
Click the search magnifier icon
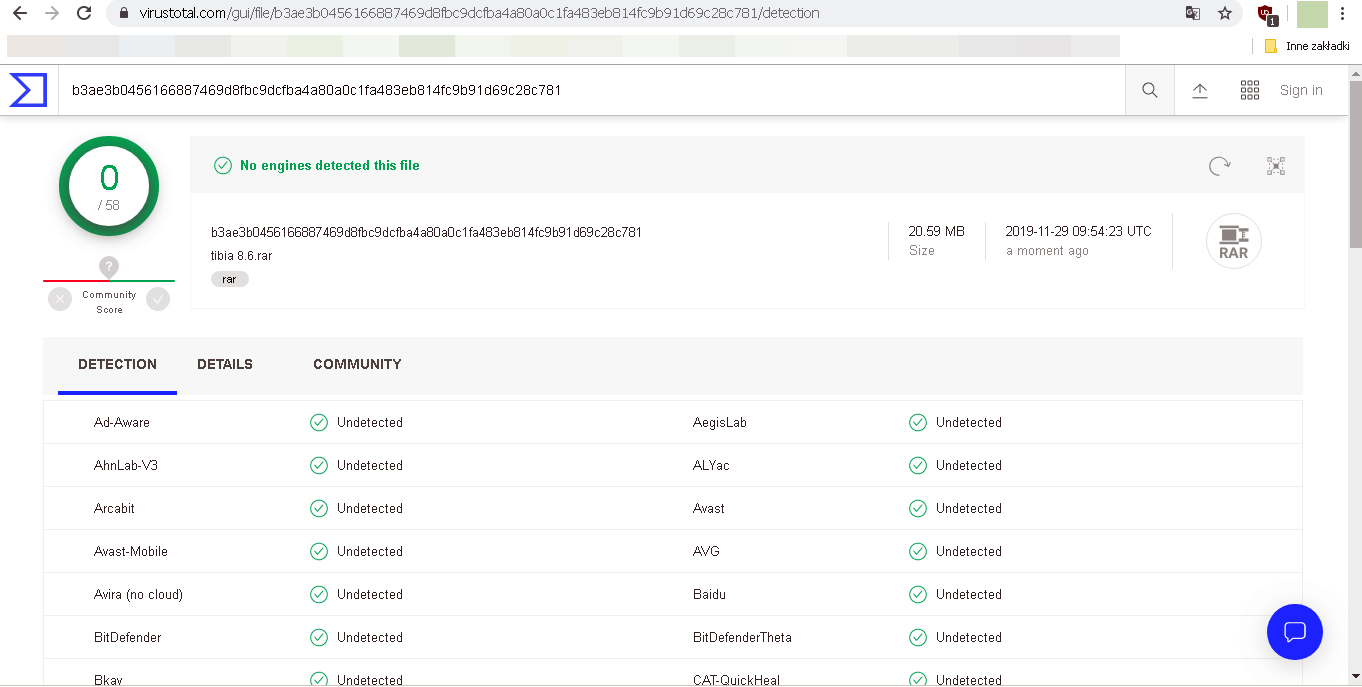click(x=1150, y=90)
